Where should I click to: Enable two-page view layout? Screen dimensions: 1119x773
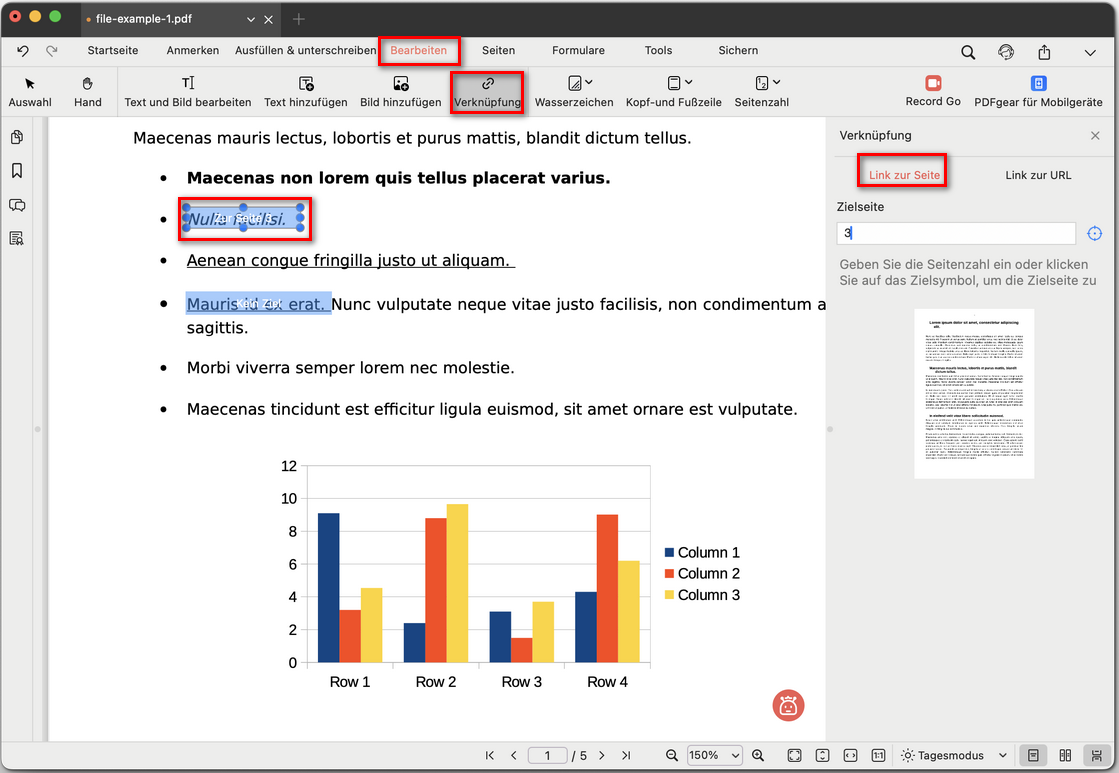1065,756
